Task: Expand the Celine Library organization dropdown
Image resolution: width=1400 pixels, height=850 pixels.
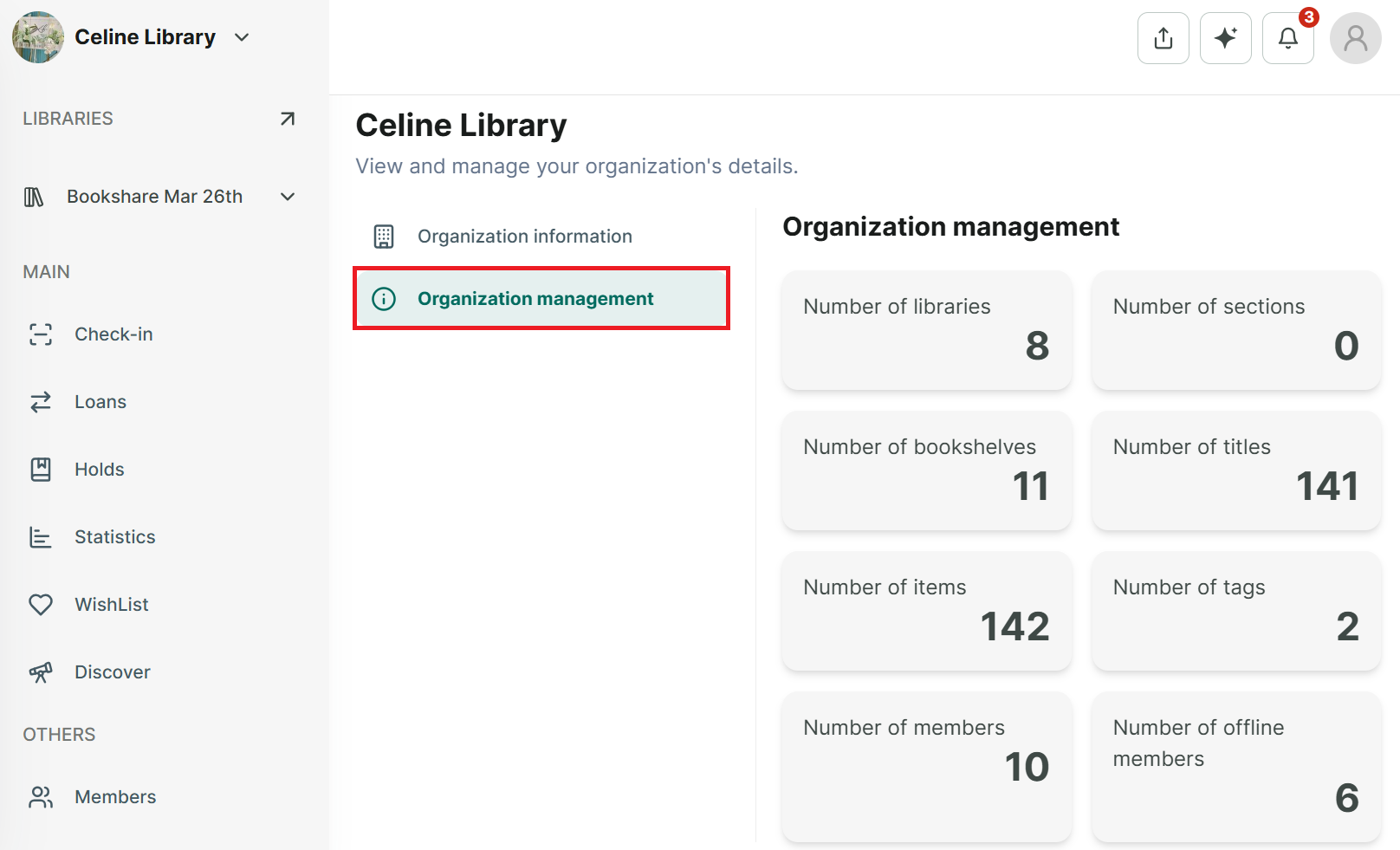Action: [242, 37]
